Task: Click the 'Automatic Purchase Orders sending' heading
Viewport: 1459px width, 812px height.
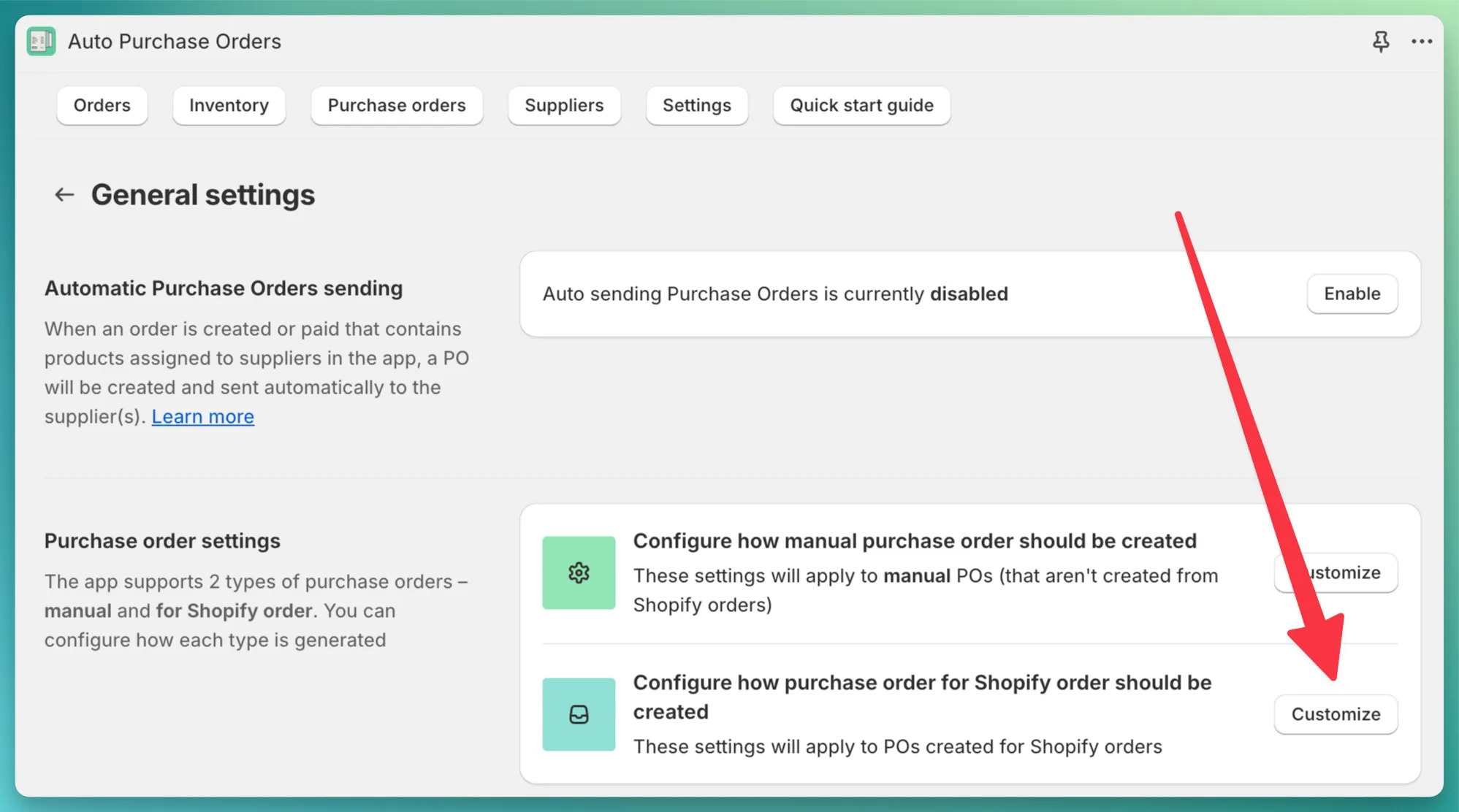Action: 224,288
